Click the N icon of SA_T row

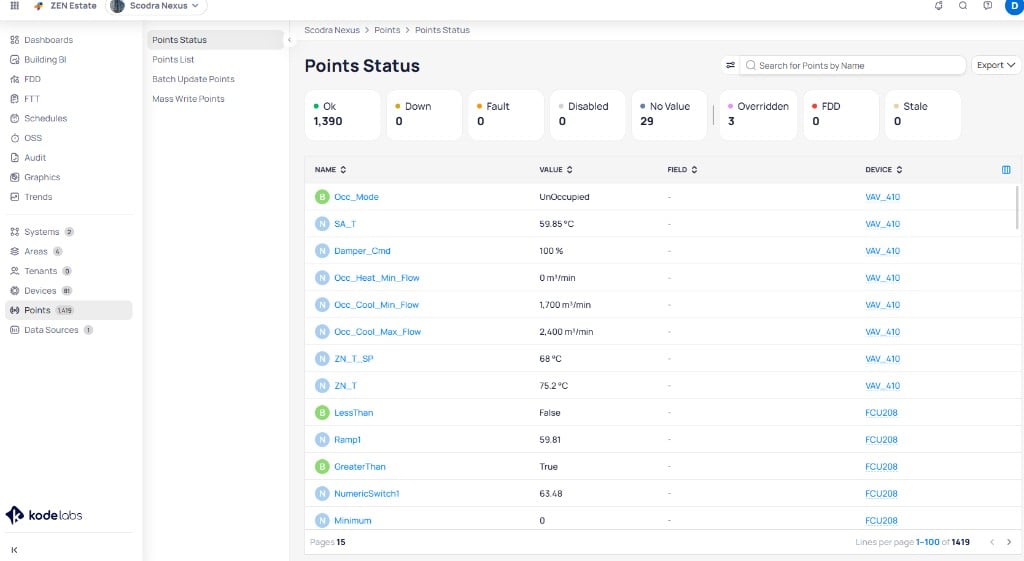322,224
